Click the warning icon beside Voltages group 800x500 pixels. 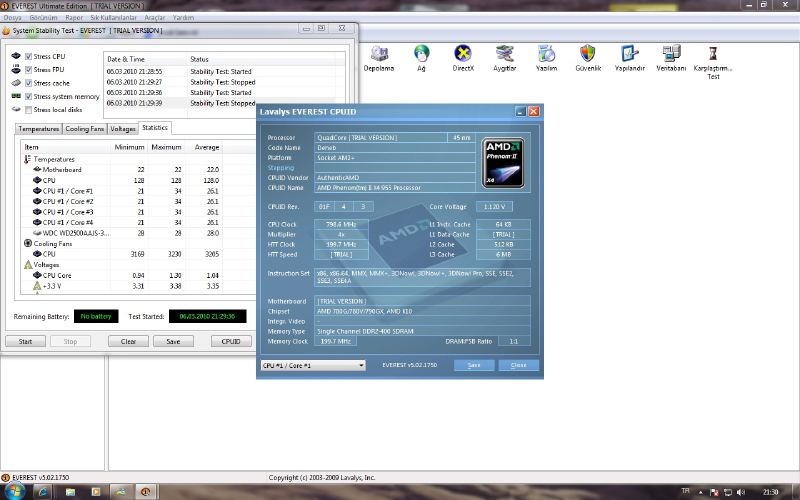[28, 265]
